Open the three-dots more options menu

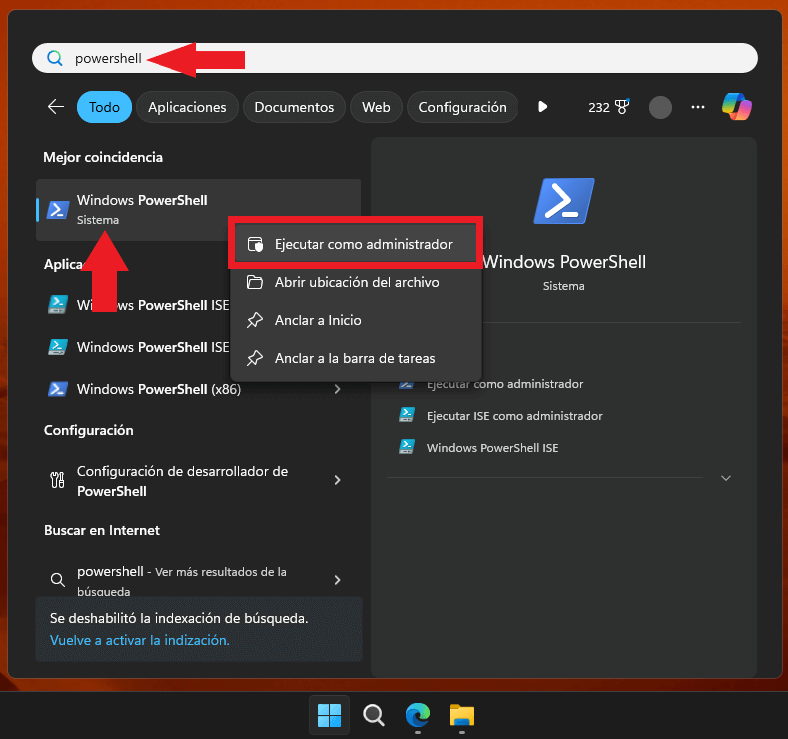[698, 107]
